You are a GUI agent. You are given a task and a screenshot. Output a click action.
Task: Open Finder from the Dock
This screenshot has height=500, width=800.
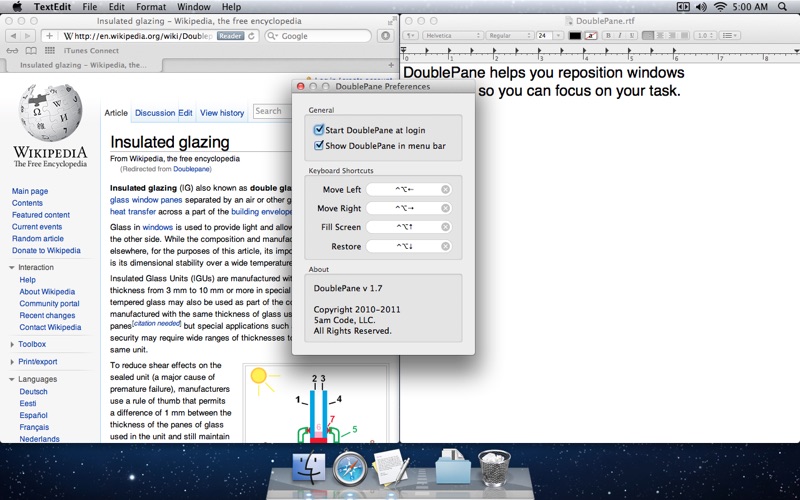pyautogui.click(x=309, y=467)
